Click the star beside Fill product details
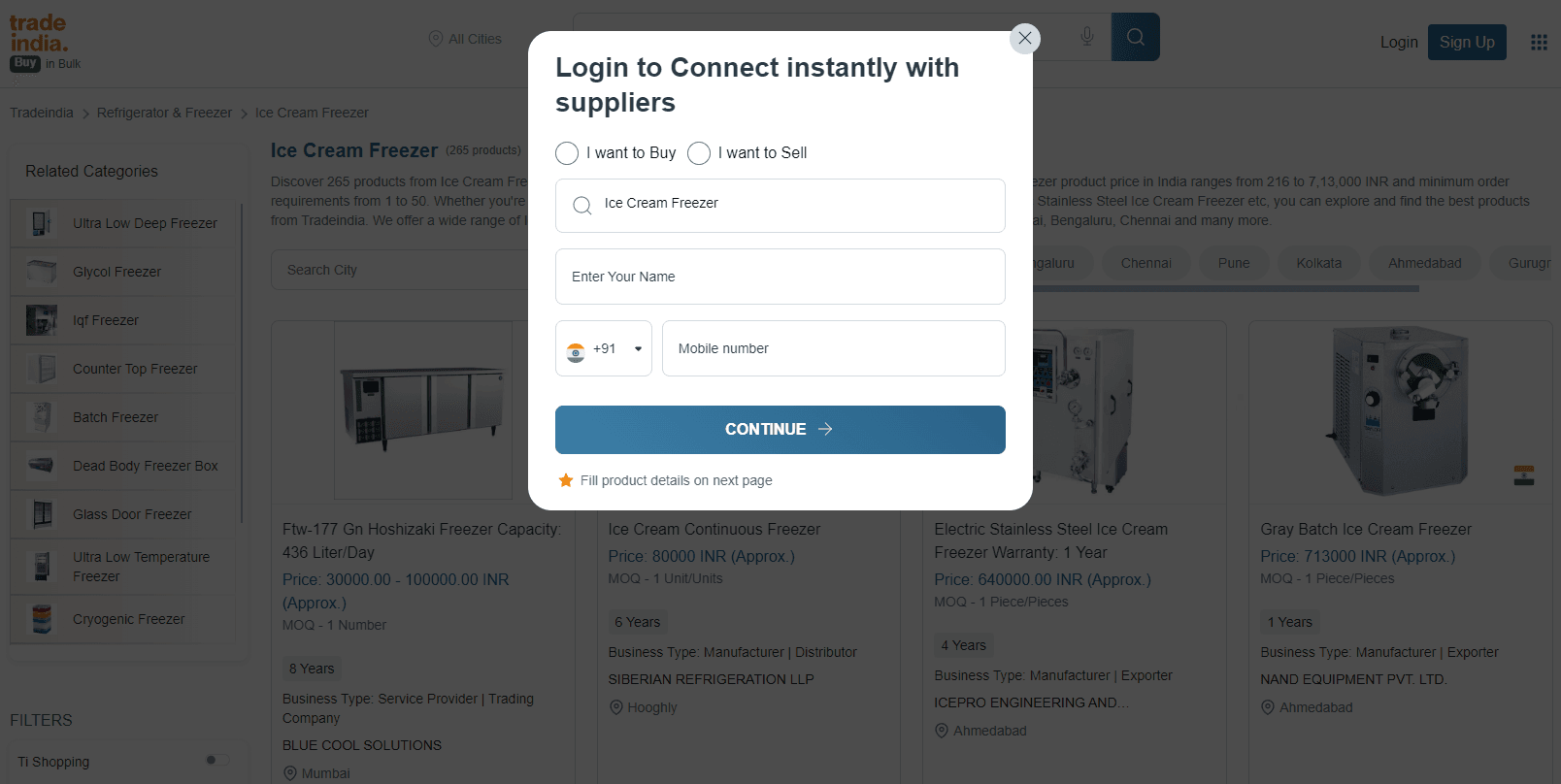 click(x=565, y=479)
